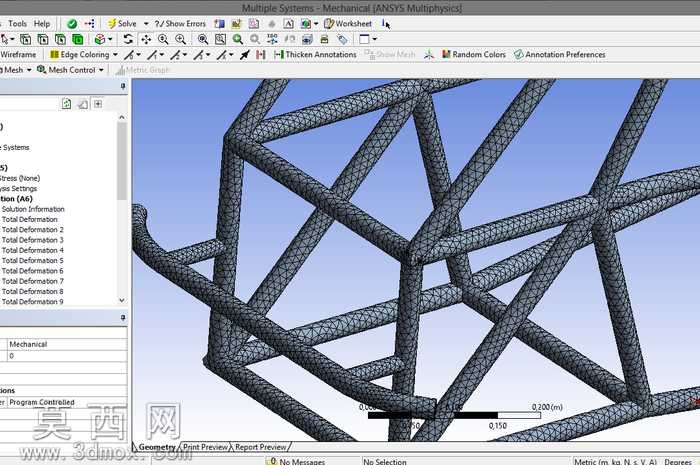Click the outline scrollbar down arrow

pos(121,300)
